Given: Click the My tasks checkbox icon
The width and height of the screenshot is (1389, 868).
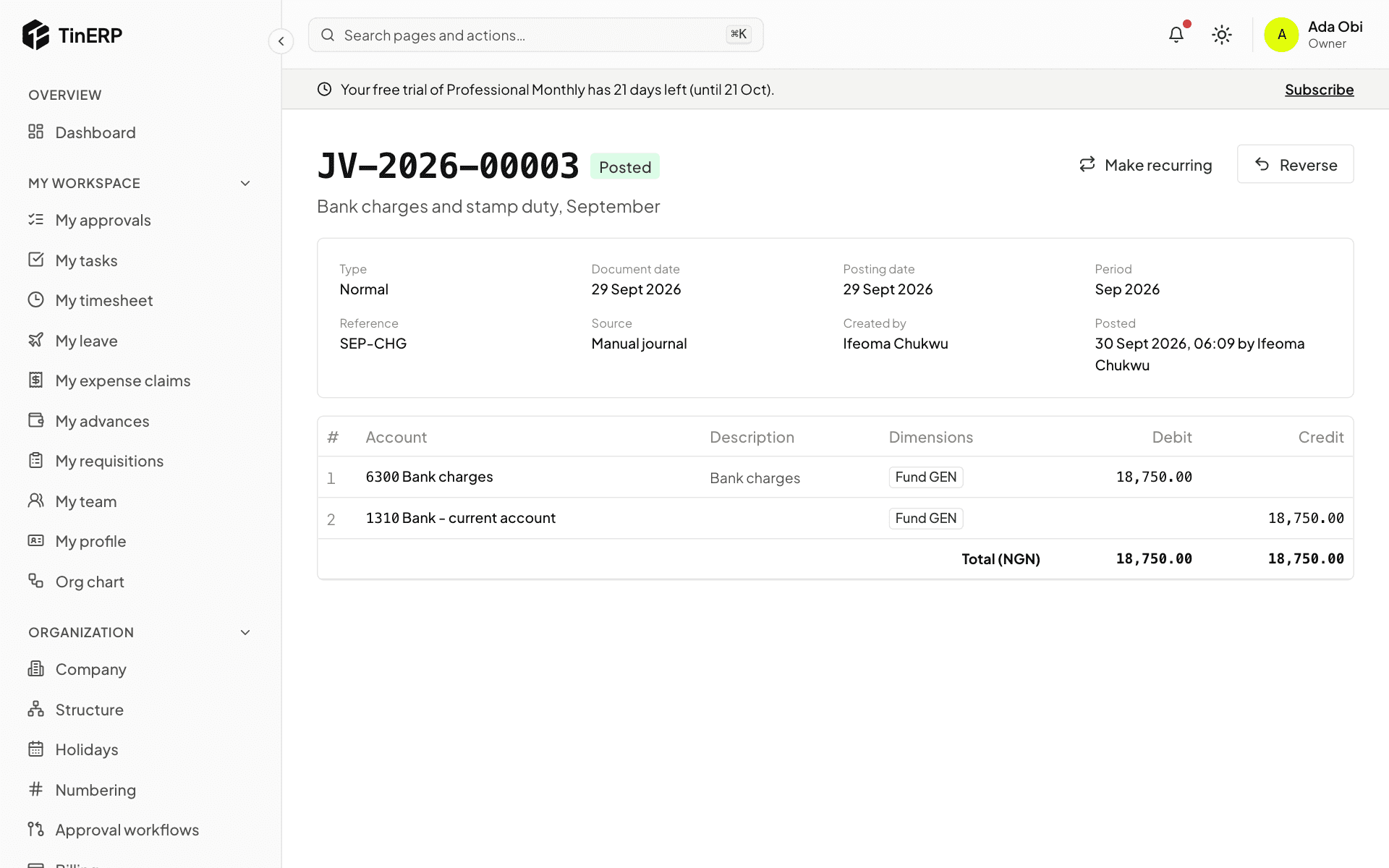Looking at the screenshot, I should click(x=35, y=260).
